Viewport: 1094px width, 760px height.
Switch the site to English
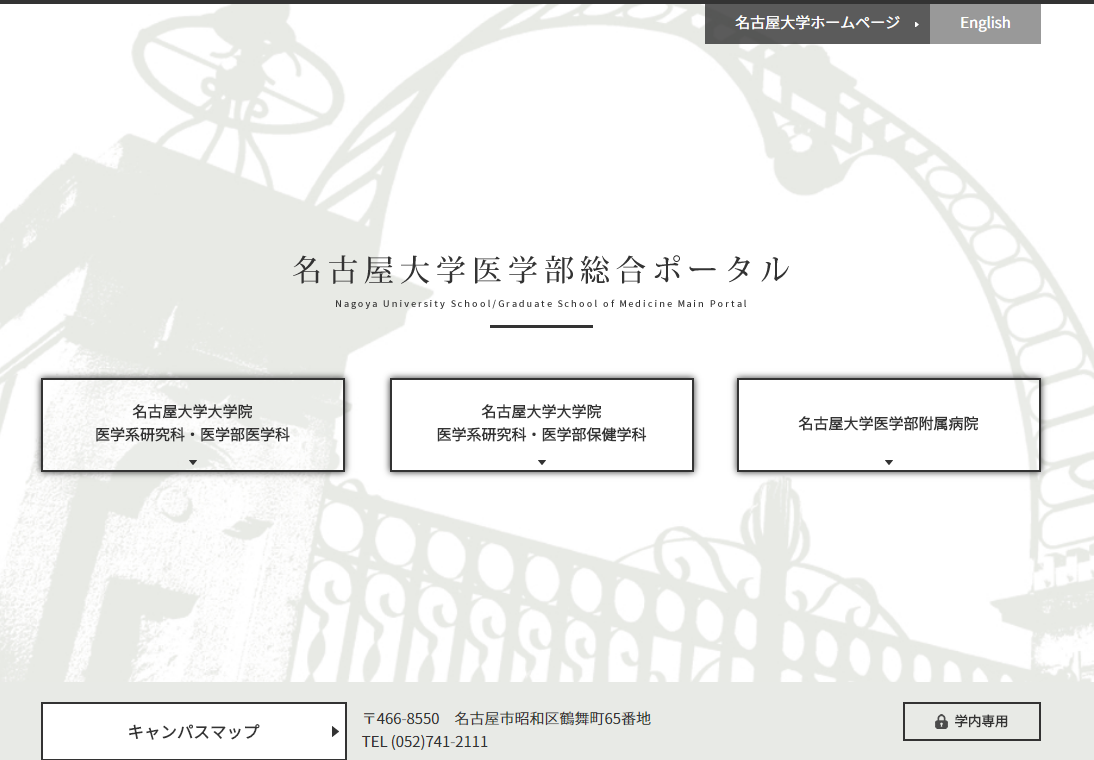[985, 23]
